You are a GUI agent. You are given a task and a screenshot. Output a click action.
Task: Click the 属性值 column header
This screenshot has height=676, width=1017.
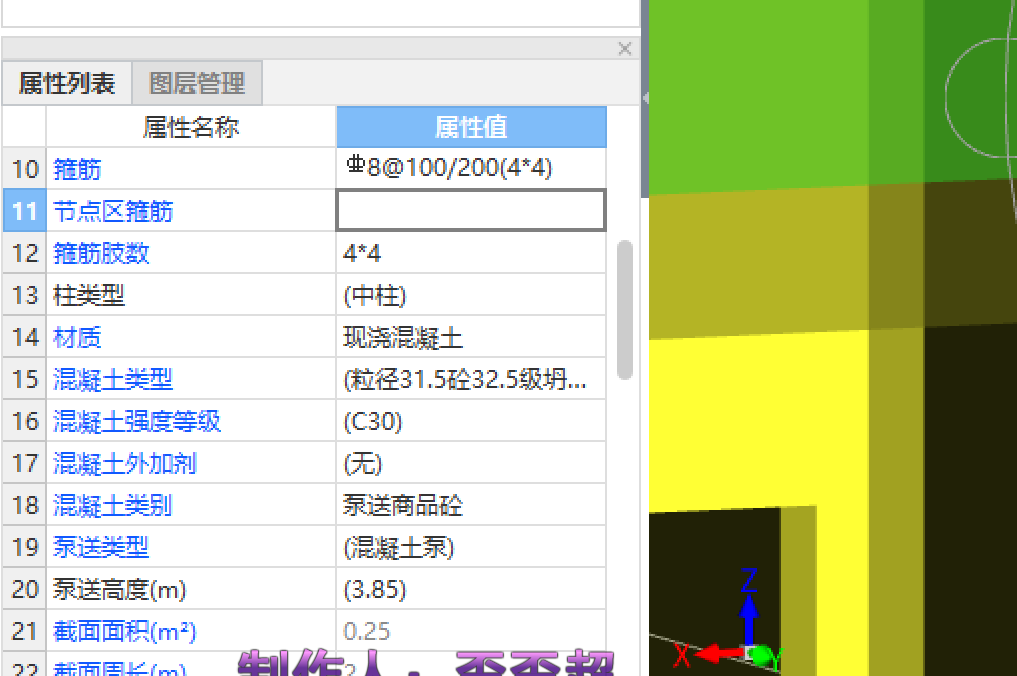(472, 127)
